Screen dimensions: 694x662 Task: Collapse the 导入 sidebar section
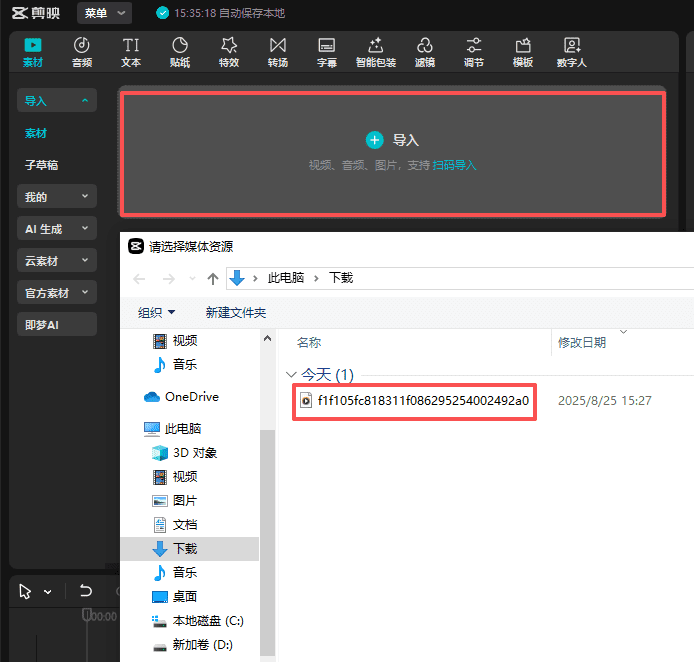[x=57, y=101]
